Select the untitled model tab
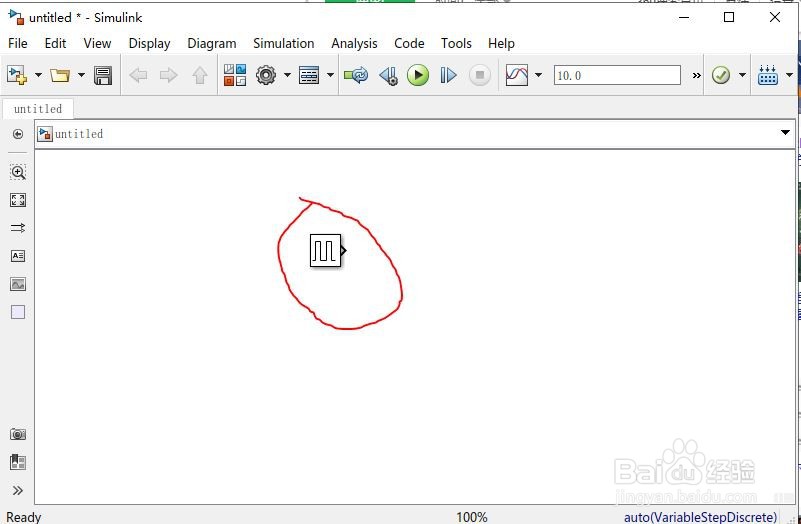This screenshot has height=524, width=801. 38,109
